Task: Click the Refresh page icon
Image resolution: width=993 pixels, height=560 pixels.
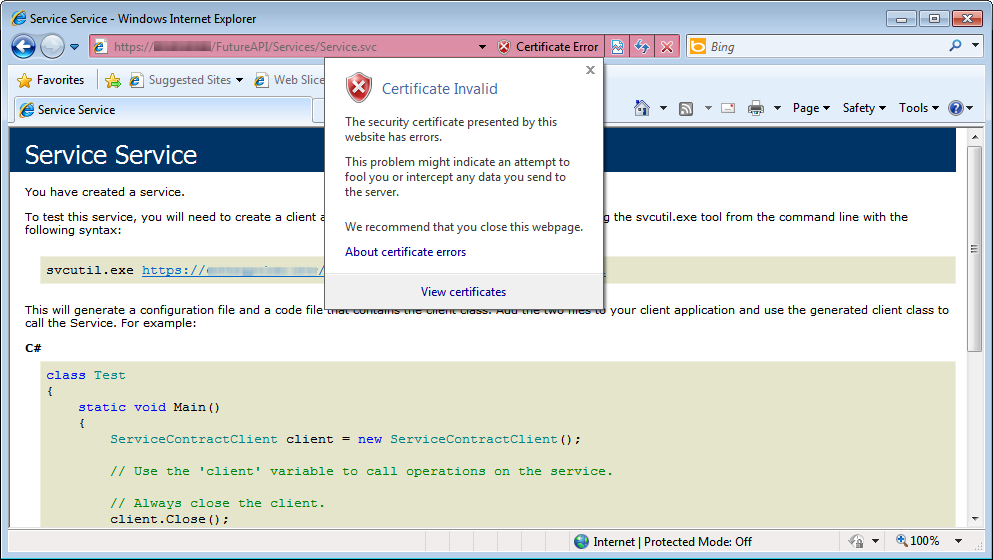Action: 642,47
